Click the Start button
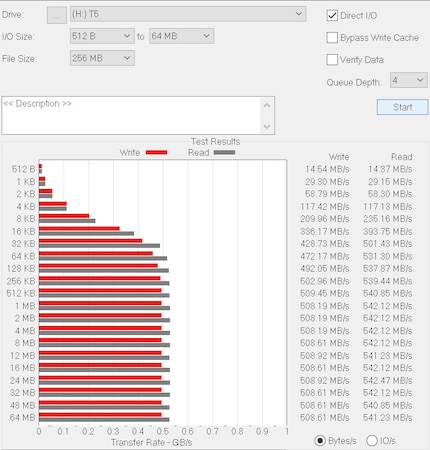Screen dimensions: 430x450 (403, 107)
